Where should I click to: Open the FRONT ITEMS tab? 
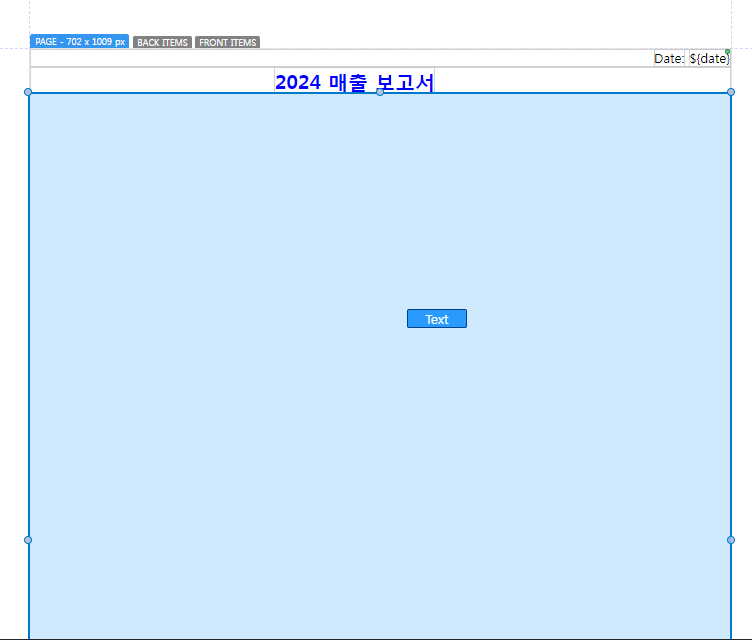(x=227, y=42)
